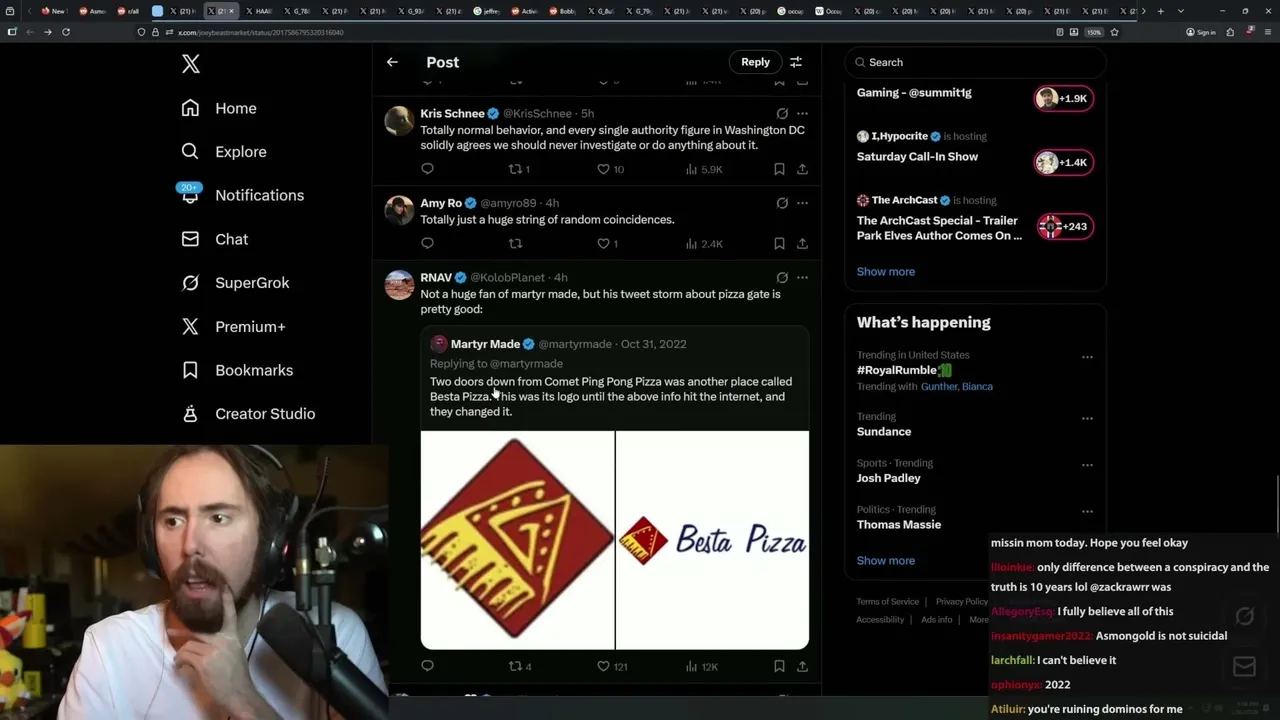This screenshot has width=1280, height=720.
Task: Click the Reply button in the Post header
Action: tap(755, 62)
